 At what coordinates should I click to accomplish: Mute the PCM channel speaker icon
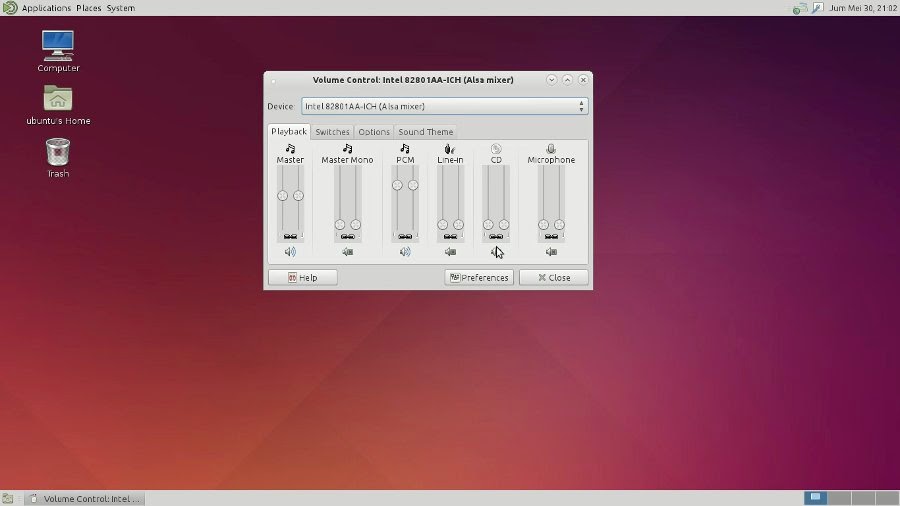point(405,252)
